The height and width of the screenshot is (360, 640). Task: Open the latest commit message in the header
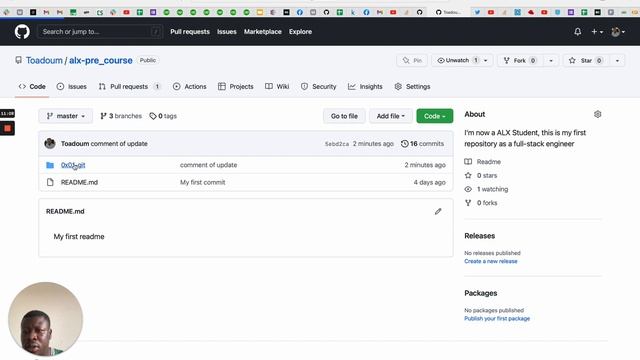coord(119,144)
